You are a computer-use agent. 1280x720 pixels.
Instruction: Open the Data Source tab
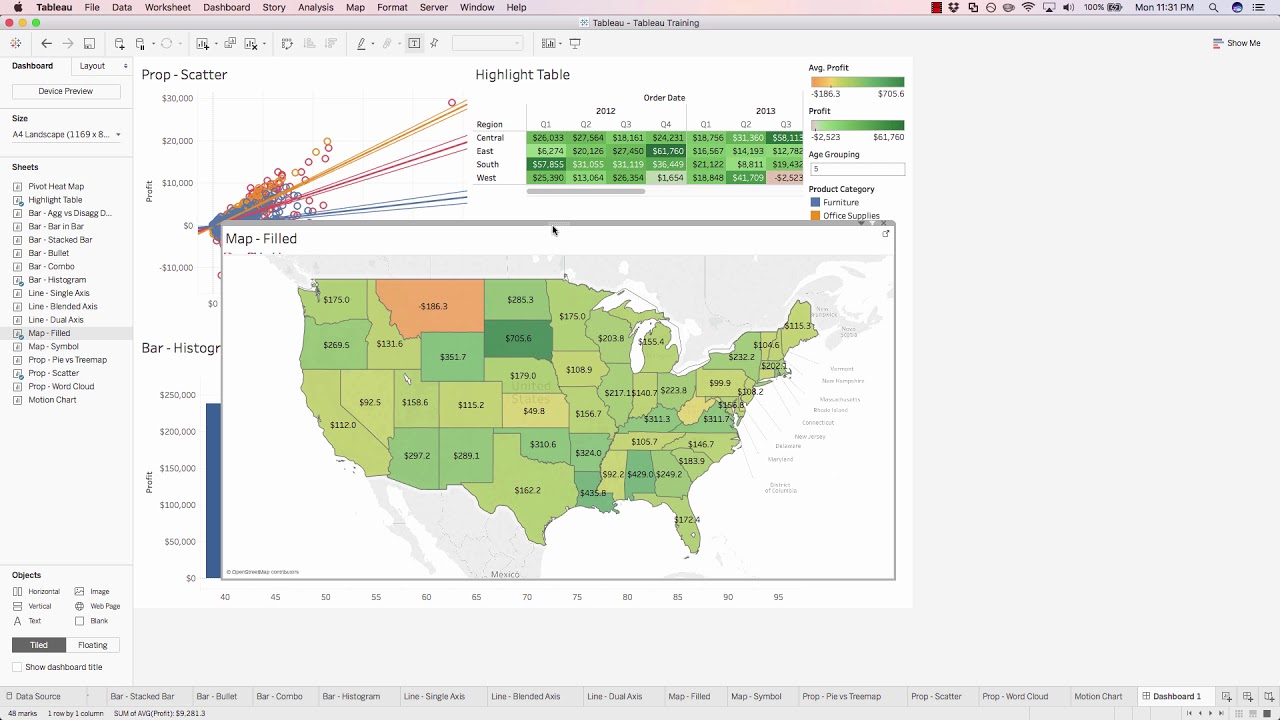click(x=33, y=696)
